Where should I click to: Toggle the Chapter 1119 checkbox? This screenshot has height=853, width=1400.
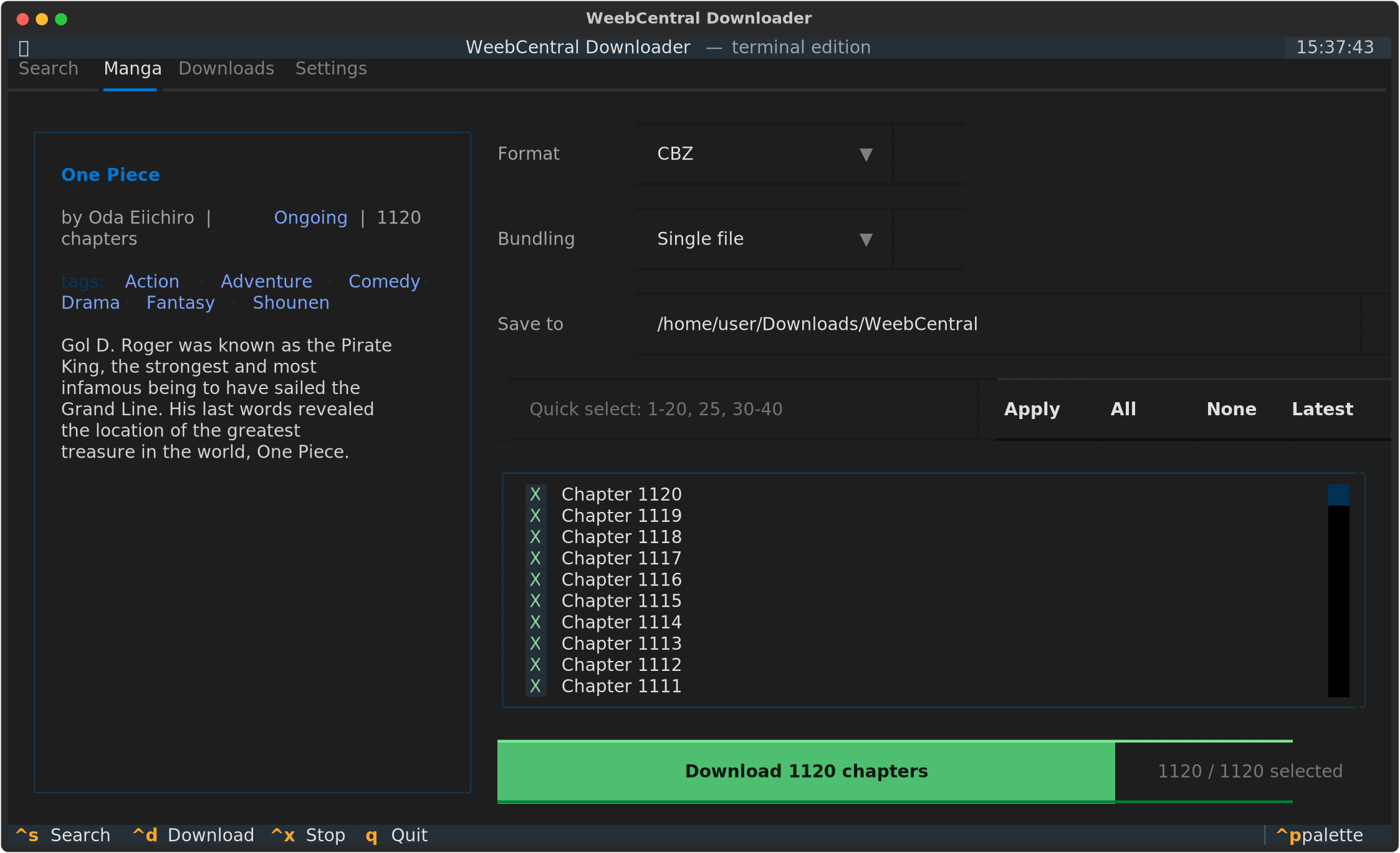pos(535,516)
